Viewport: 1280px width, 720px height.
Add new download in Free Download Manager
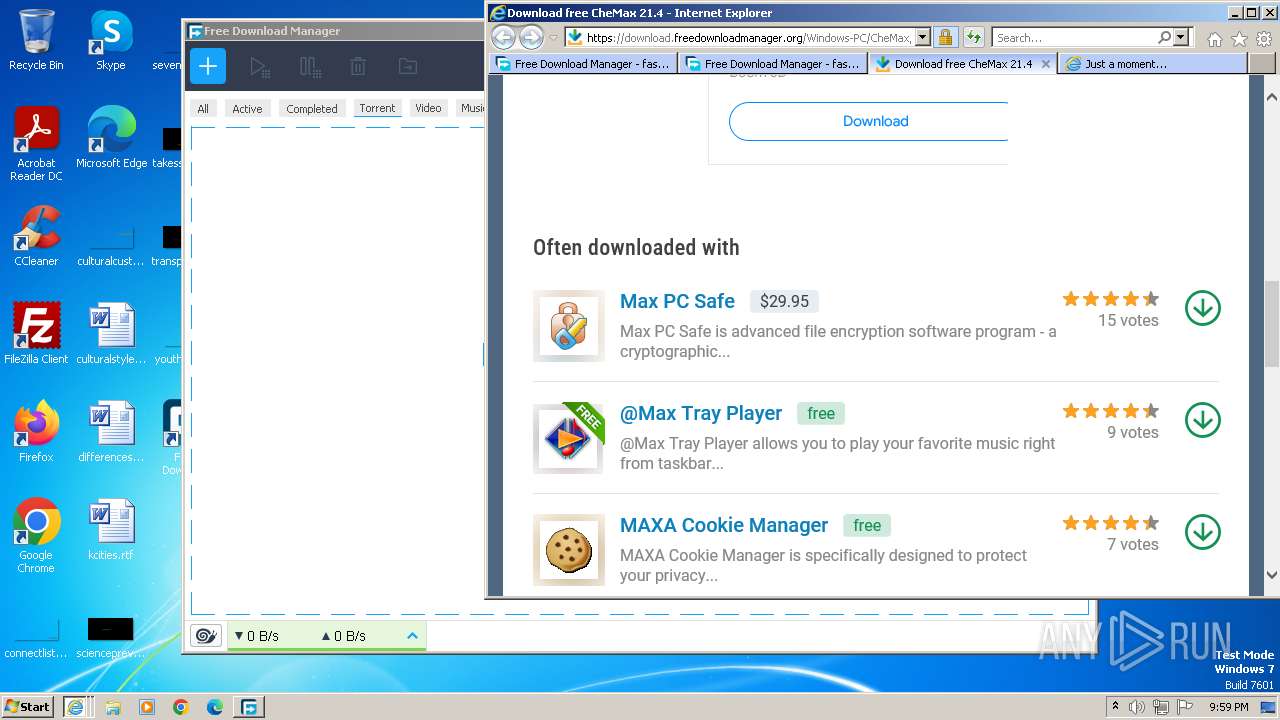[208, 67]
